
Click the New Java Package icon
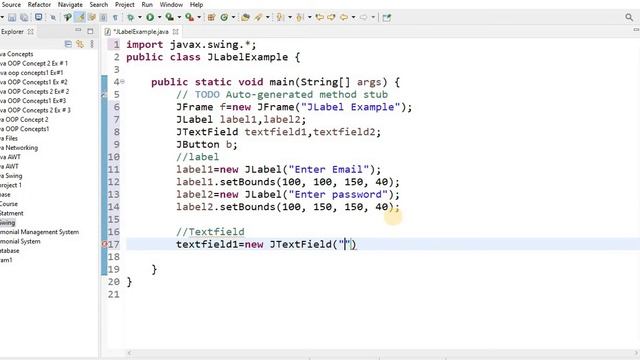(211, 17)
